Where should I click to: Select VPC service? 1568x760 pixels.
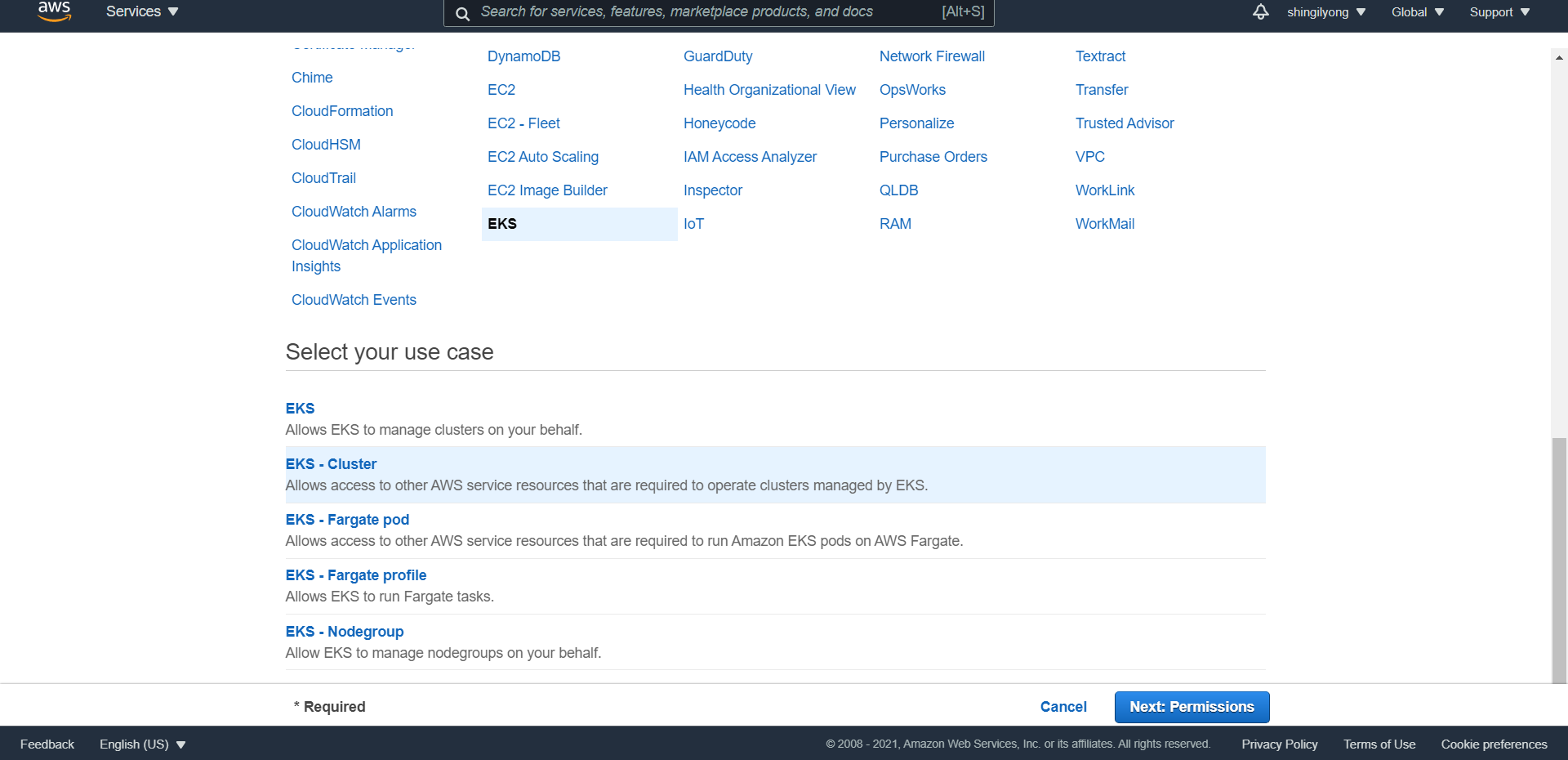tap(1090, 157)
